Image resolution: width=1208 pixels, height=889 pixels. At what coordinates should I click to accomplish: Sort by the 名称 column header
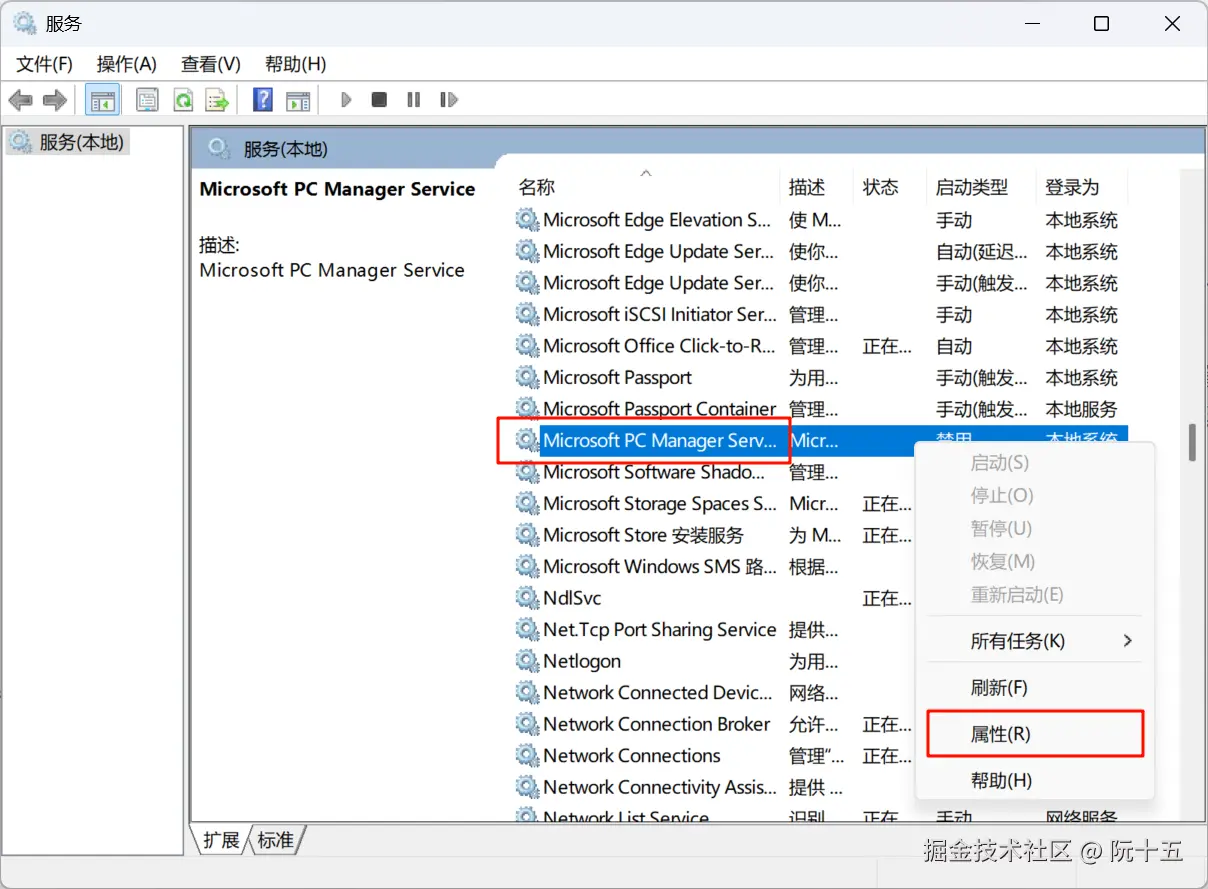(646, 187)
